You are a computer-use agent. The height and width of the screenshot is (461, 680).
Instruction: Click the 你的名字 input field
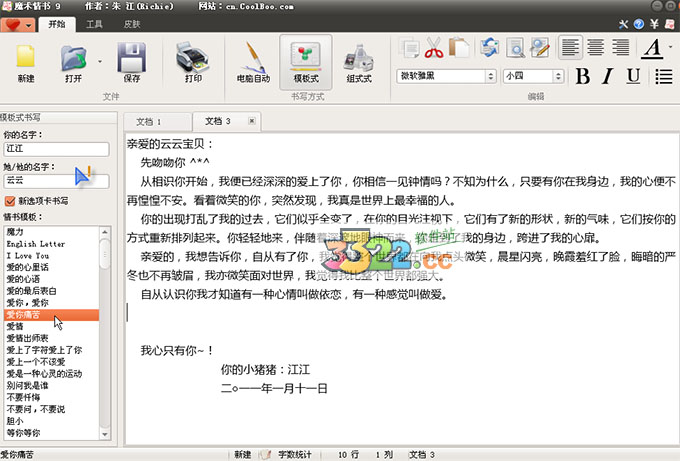click(56, 149)
